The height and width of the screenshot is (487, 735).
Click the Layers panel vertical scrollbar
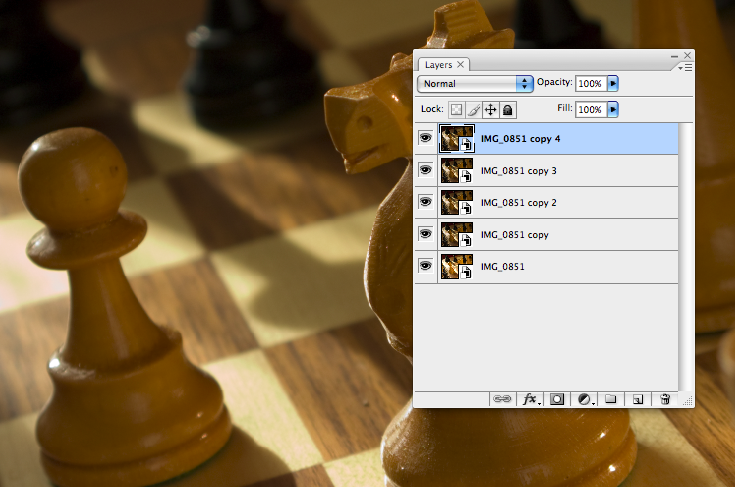[685, 257]
